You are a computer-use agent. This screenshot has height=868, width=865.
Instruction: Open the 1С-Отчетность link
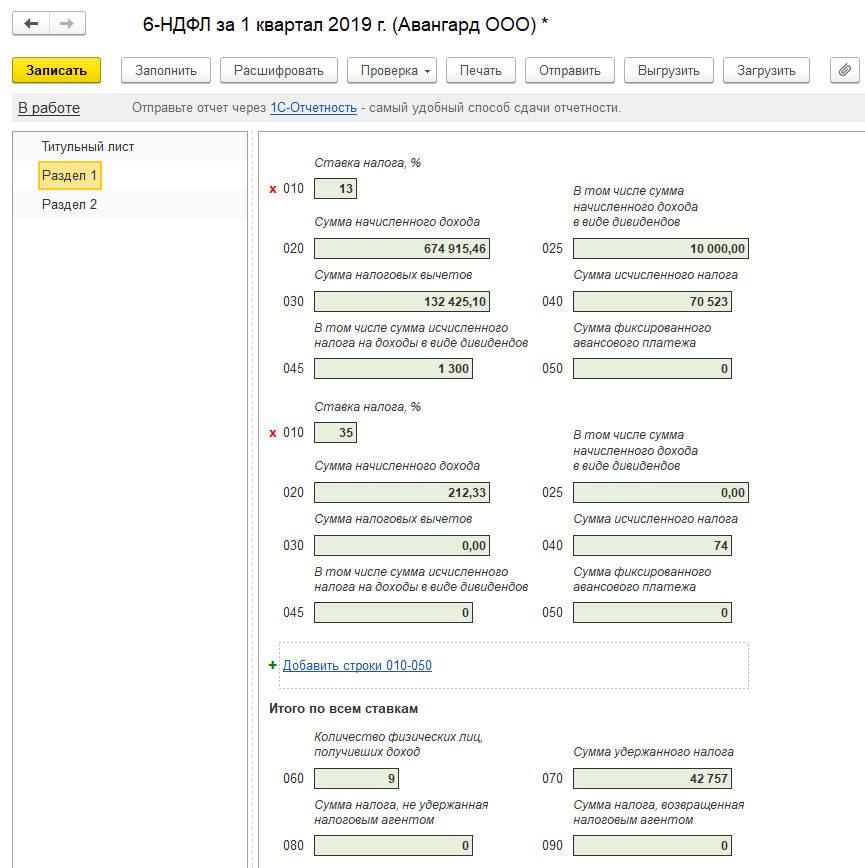313,108
